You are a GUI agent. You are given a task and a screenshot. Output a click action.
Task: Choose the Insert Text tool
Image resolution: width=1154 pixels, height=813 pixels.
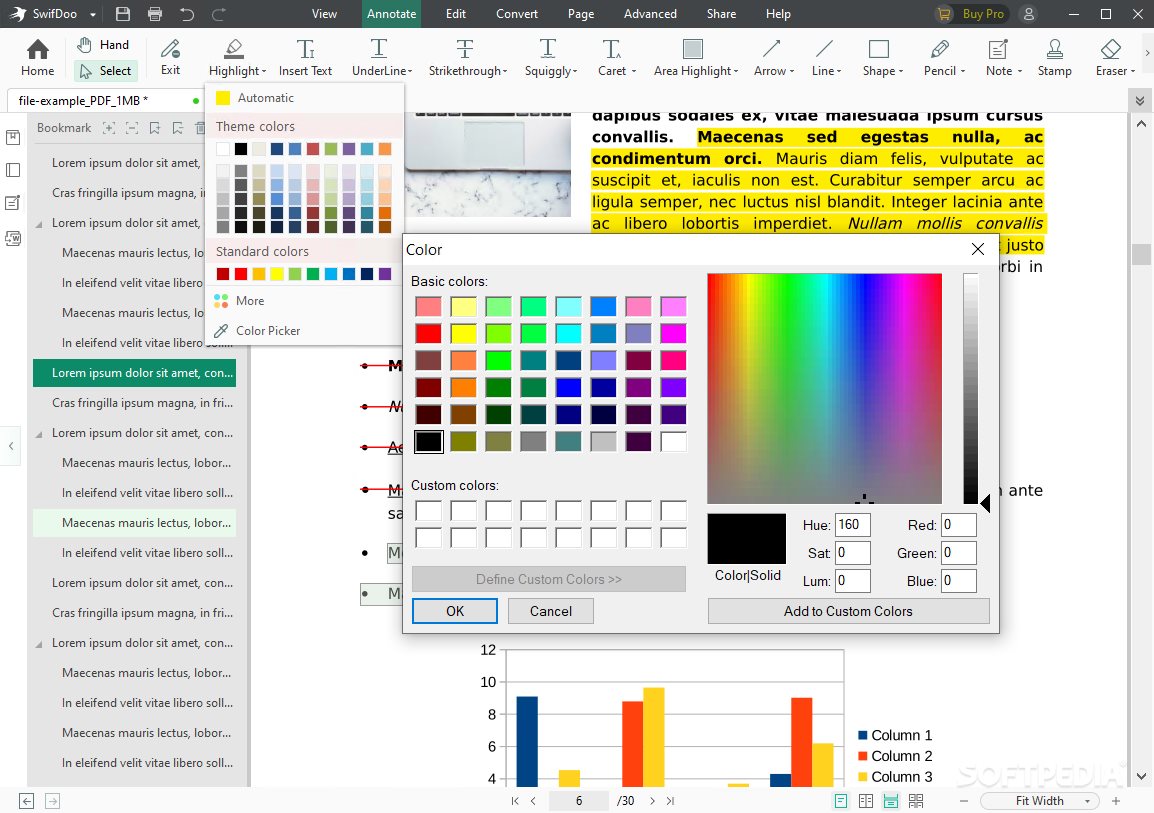pos(305,57)
